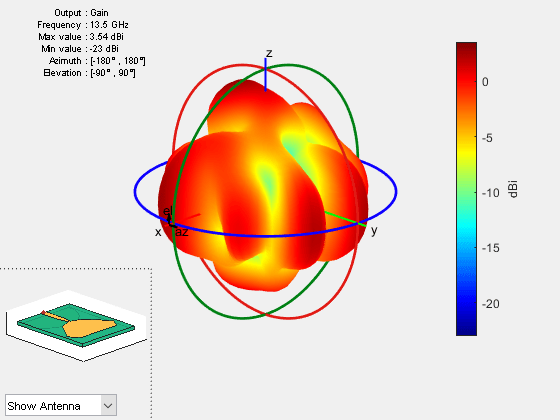The width and height of the screenshot is (560, 420).
Task: Click the y axis label
Action: pyautogui.click(x=374, y=231)
